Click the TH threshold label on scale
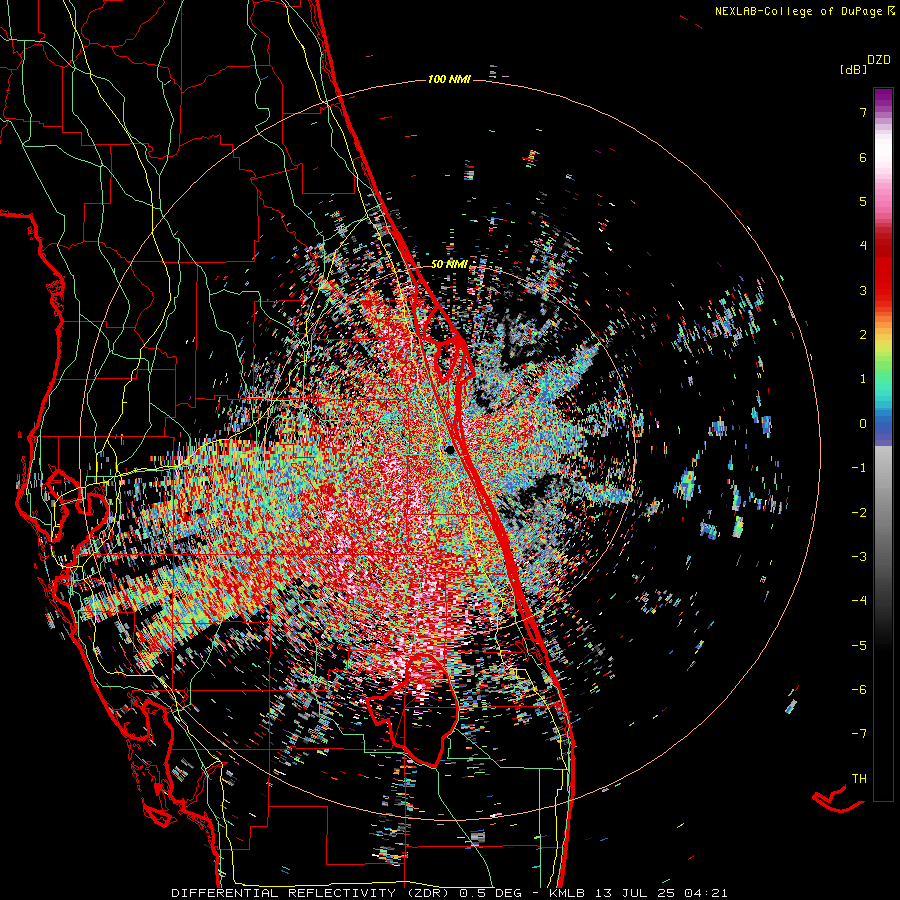 click(x=859, y=779)
